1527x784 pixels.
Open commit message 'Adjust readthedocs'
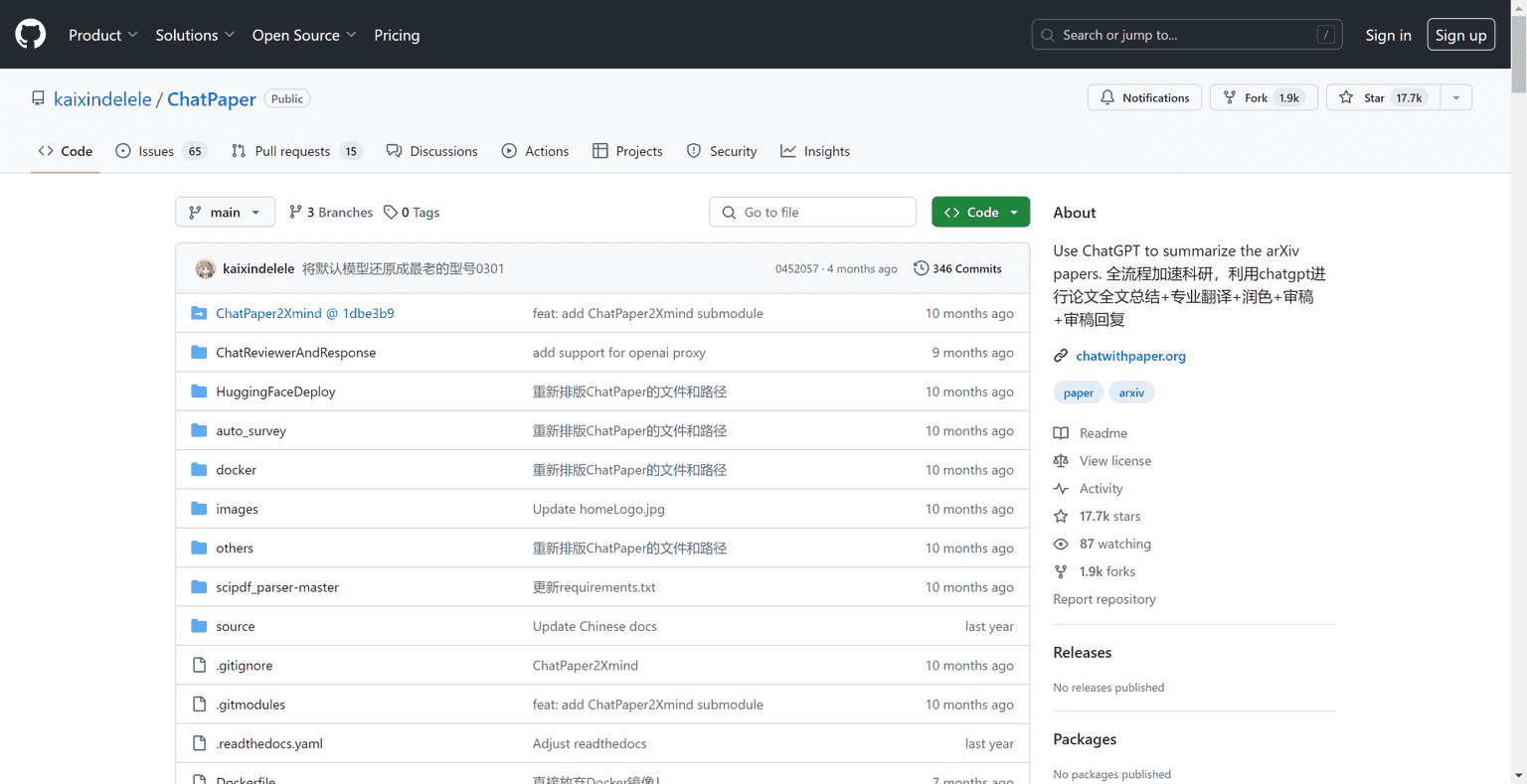pos(590,743)
